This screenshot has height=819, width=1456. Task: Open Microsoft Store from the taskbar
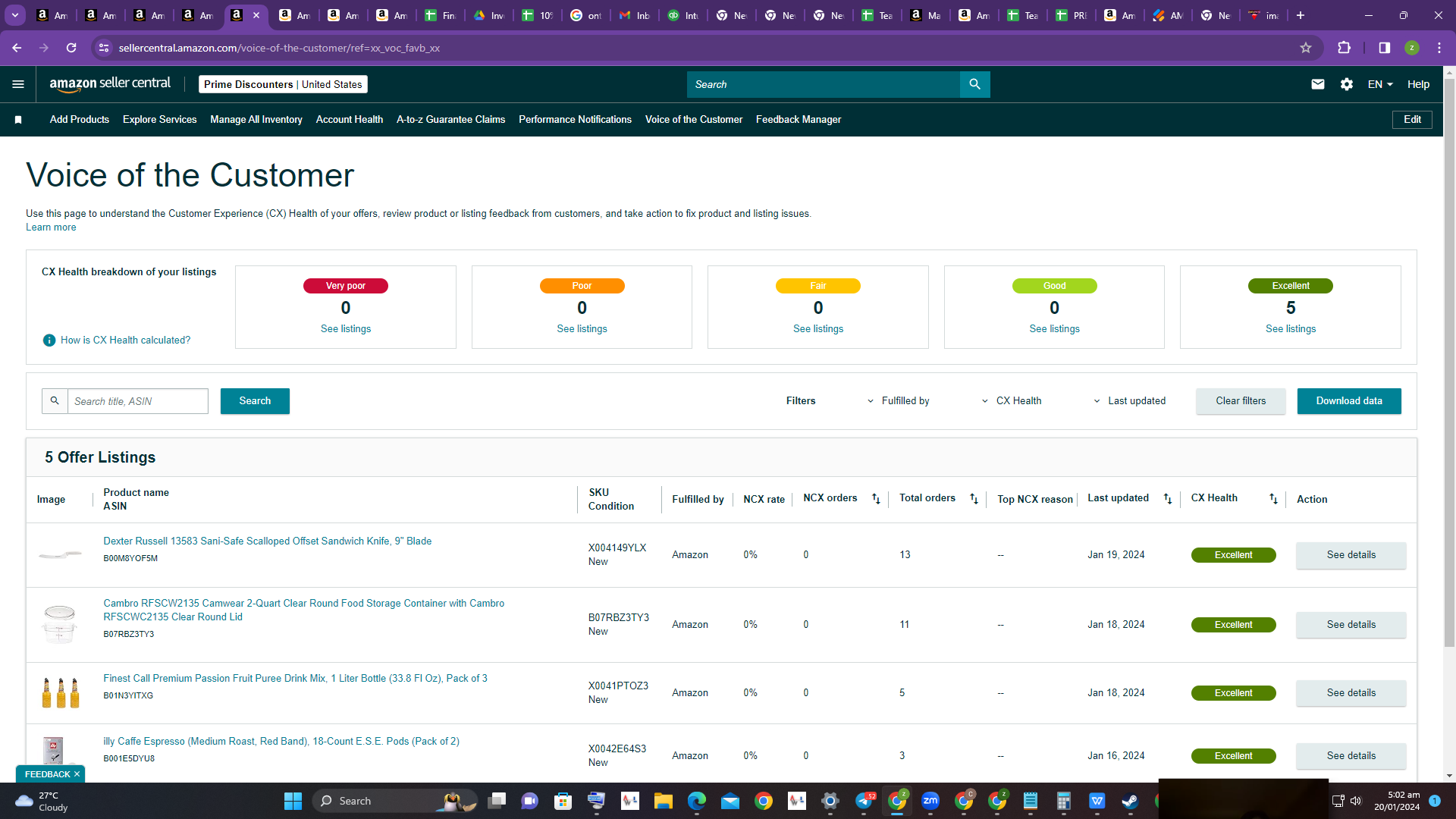[563, 801]
